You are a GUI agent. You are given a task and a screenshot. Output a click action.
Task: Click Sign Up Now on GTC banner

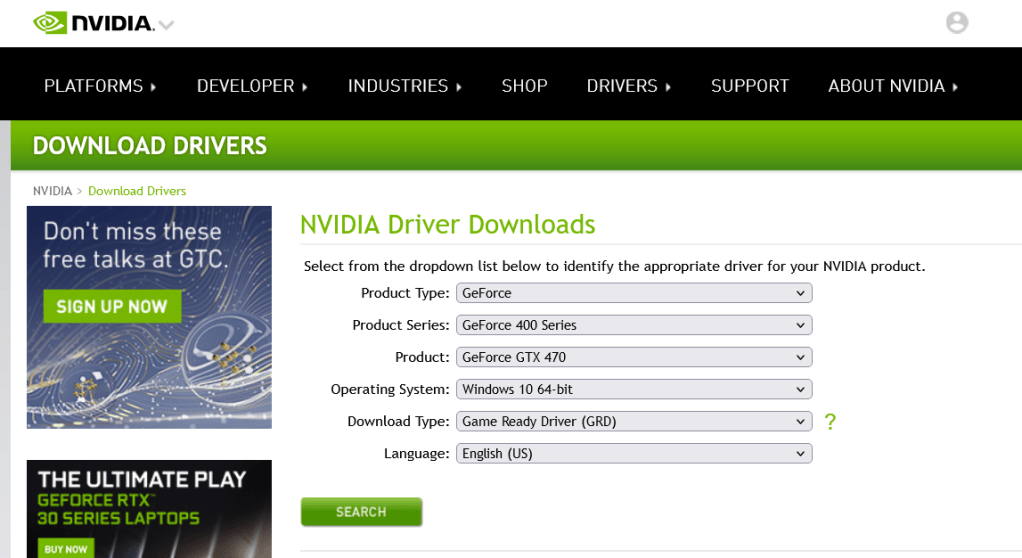point(112,306)
